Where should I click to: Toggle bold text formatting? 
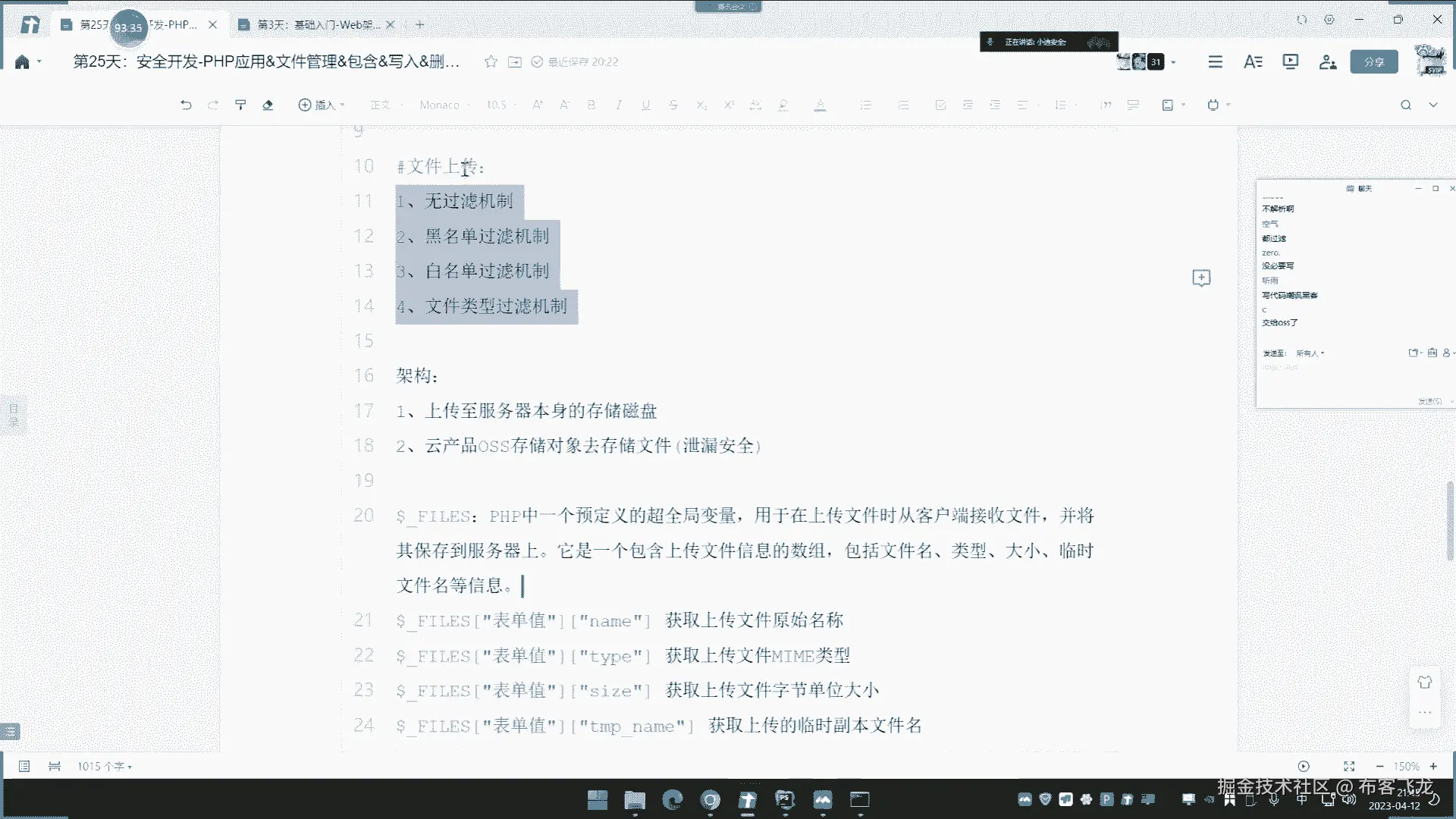point(591,105)
